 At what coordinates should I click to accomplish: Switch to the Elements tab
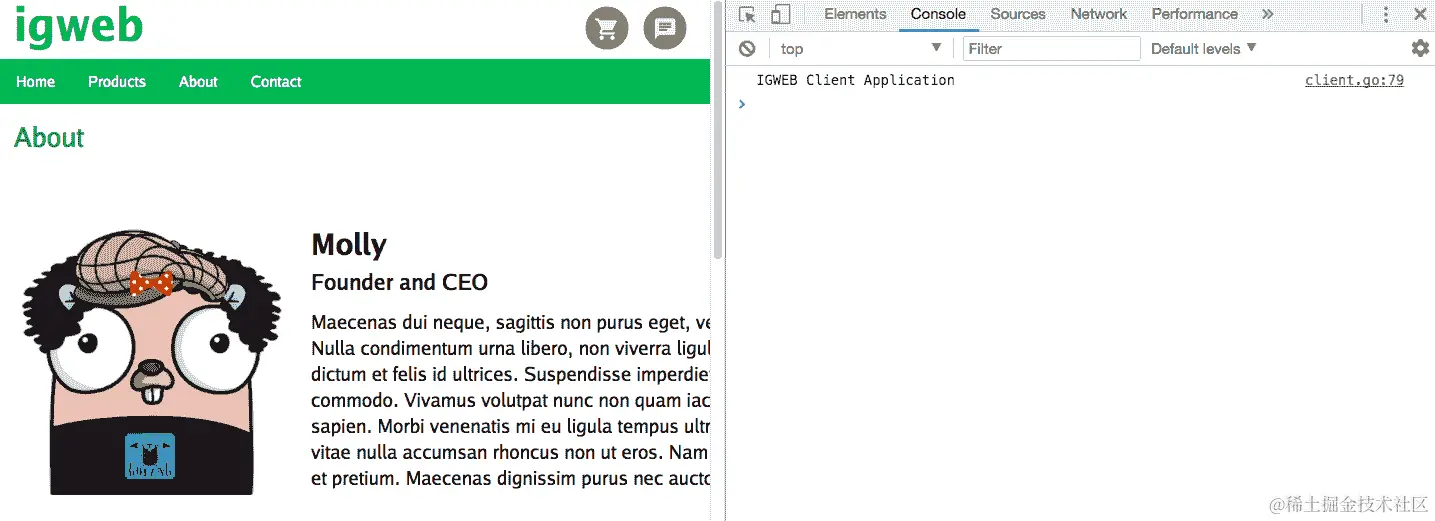[x=855, y=14]
